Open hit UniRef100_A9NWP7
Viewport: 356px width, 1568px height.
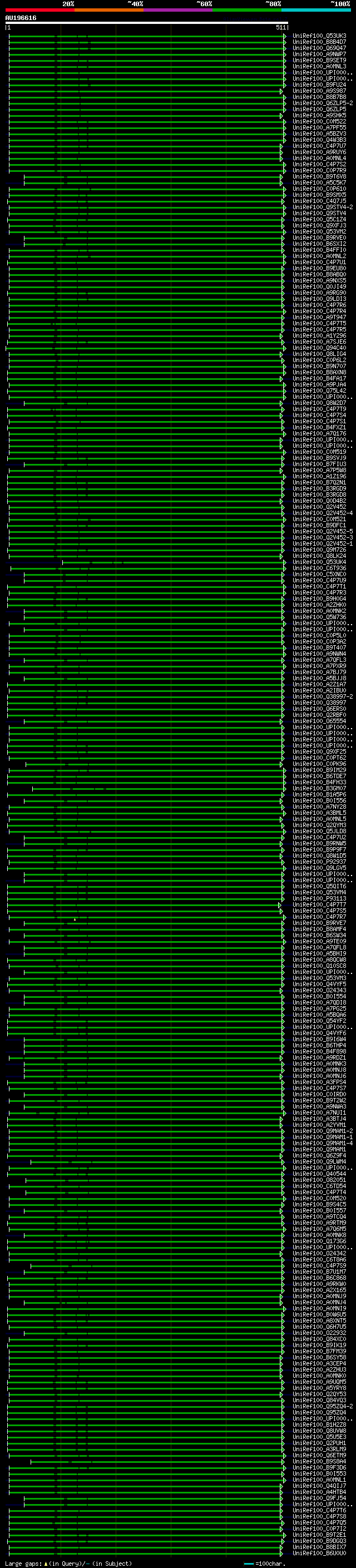point(319,54)
